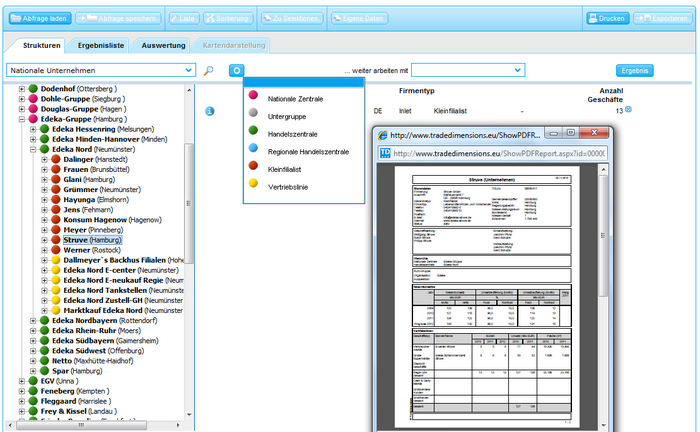
Task: Switch to the Ergebnisliste tab
Action: click(101, 46)
